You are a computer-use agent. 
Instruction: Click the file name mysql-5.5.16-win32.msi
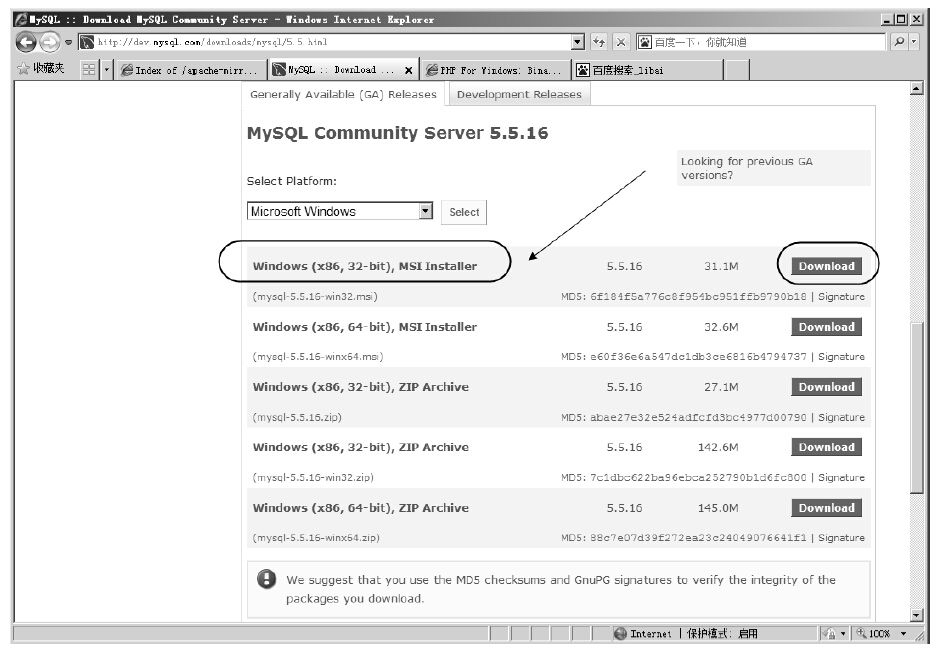(315, 297)
